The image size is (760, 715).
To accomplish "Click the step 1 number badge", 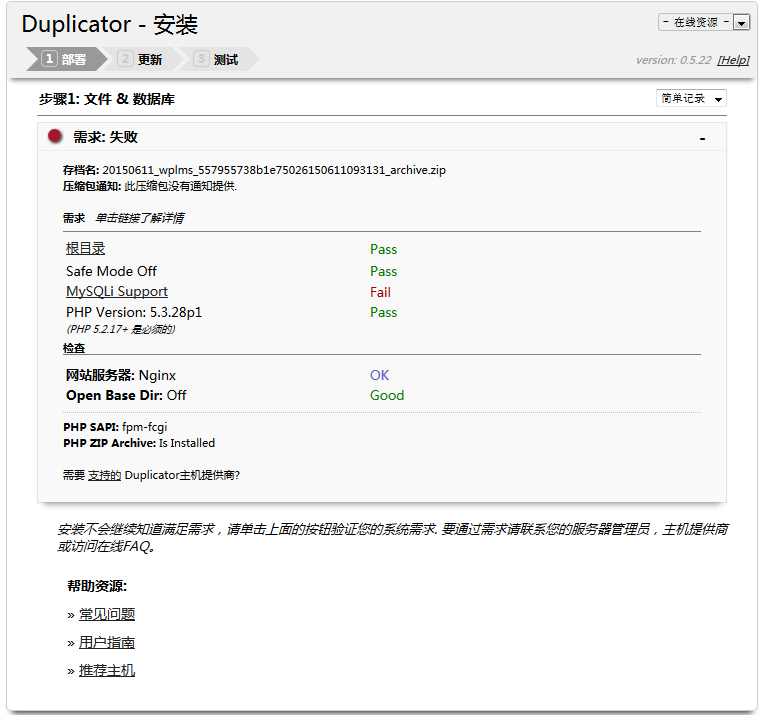I will tap(50, 60).
